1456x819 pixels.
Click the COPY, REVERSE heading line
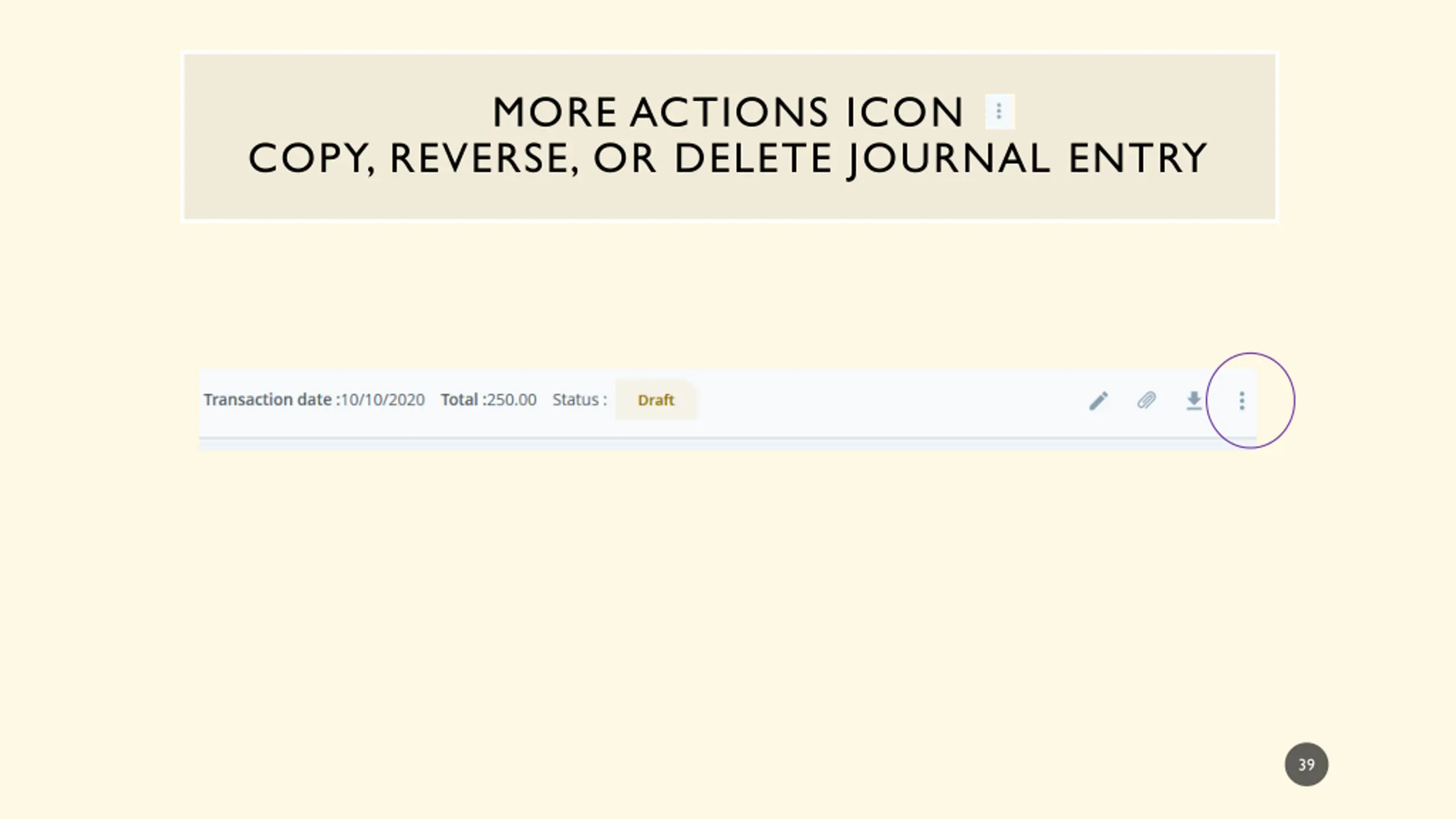point(413,158)
